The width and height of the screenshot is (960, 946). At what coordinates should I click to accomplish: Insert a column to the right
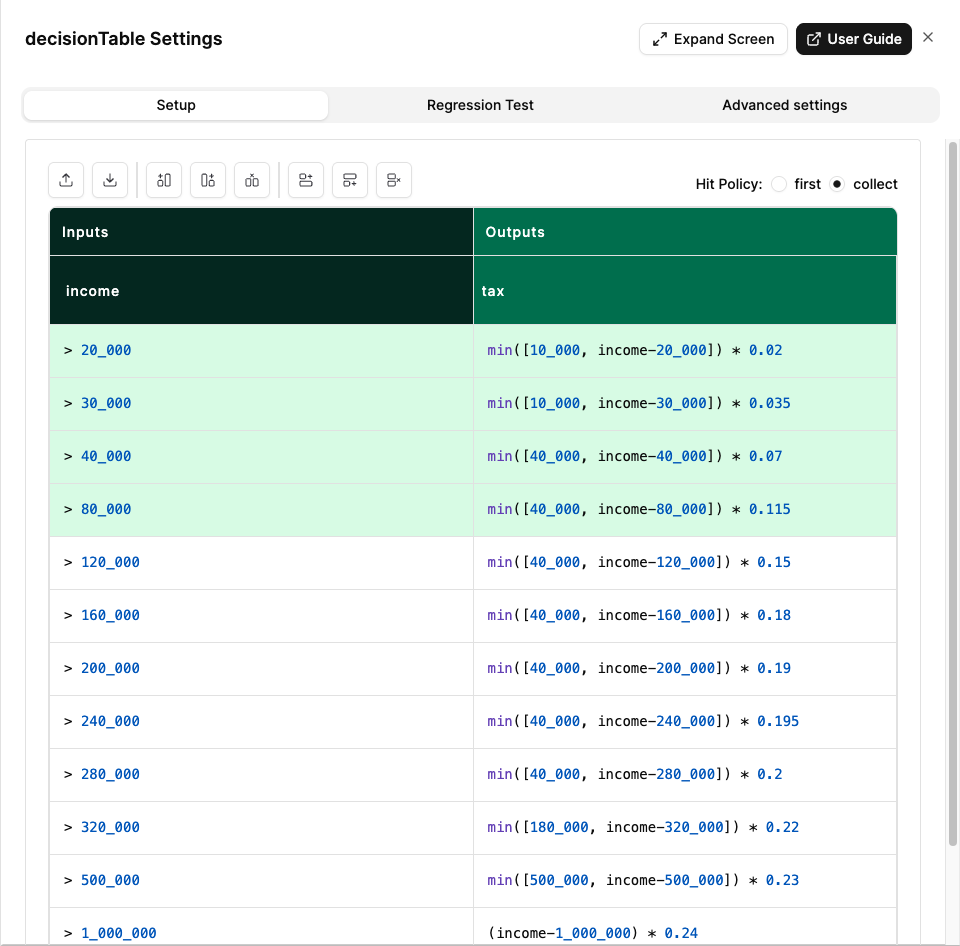click(x=208, y=180)
